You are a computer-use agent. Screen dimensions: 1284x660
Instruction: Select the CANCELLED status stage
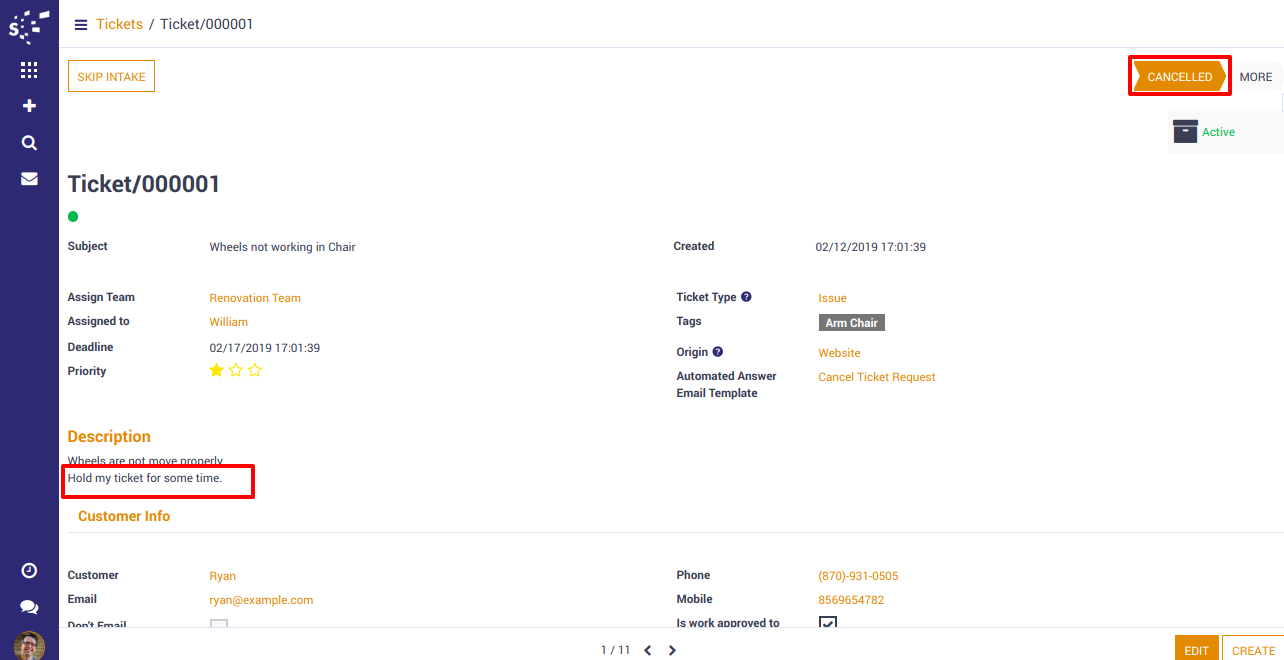[x=1179, y=77]
